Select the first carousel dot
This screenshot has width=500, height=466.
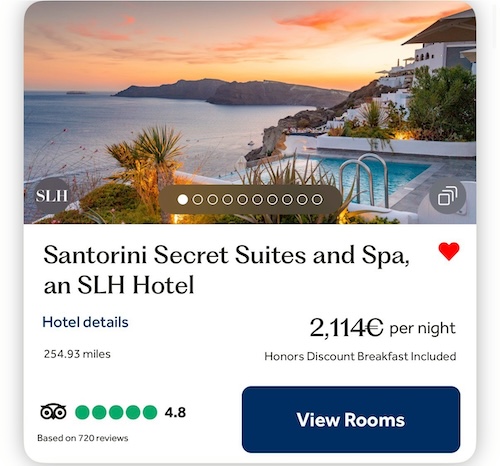tap(183, 200)
